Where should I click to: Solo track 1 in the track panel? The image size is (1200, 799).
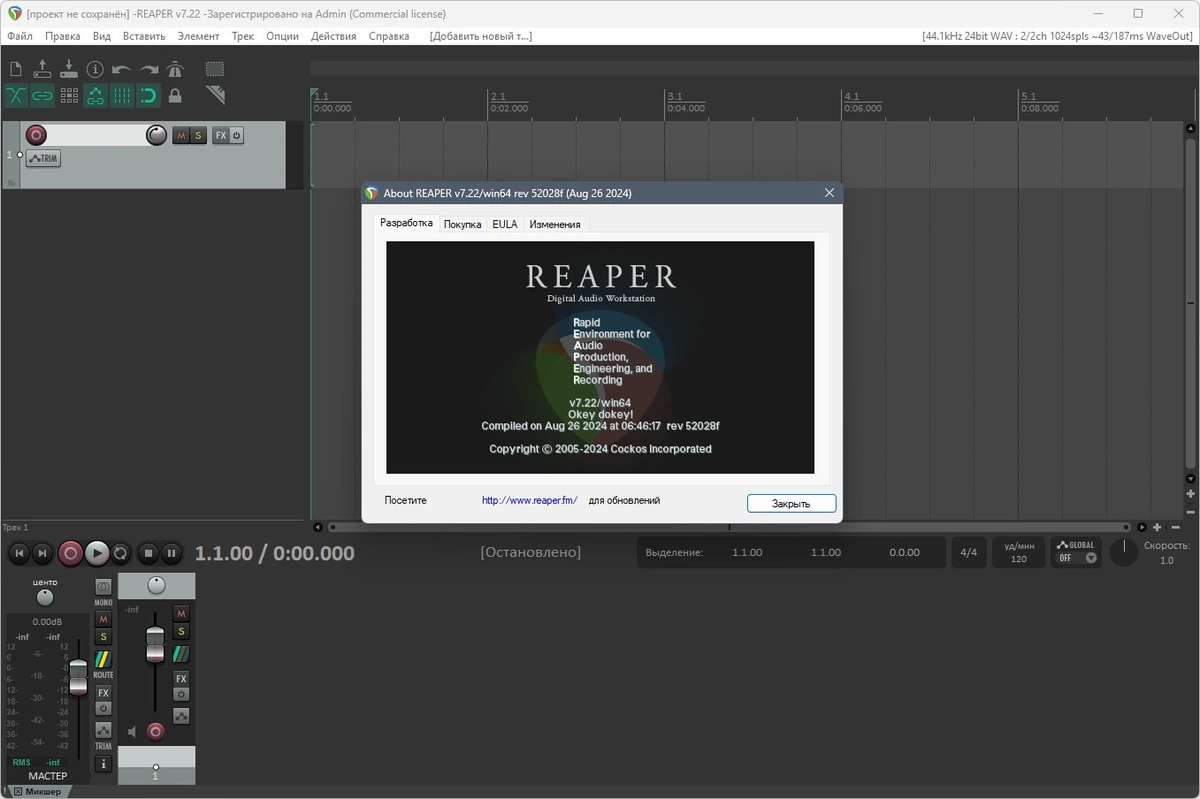point(198,135)
